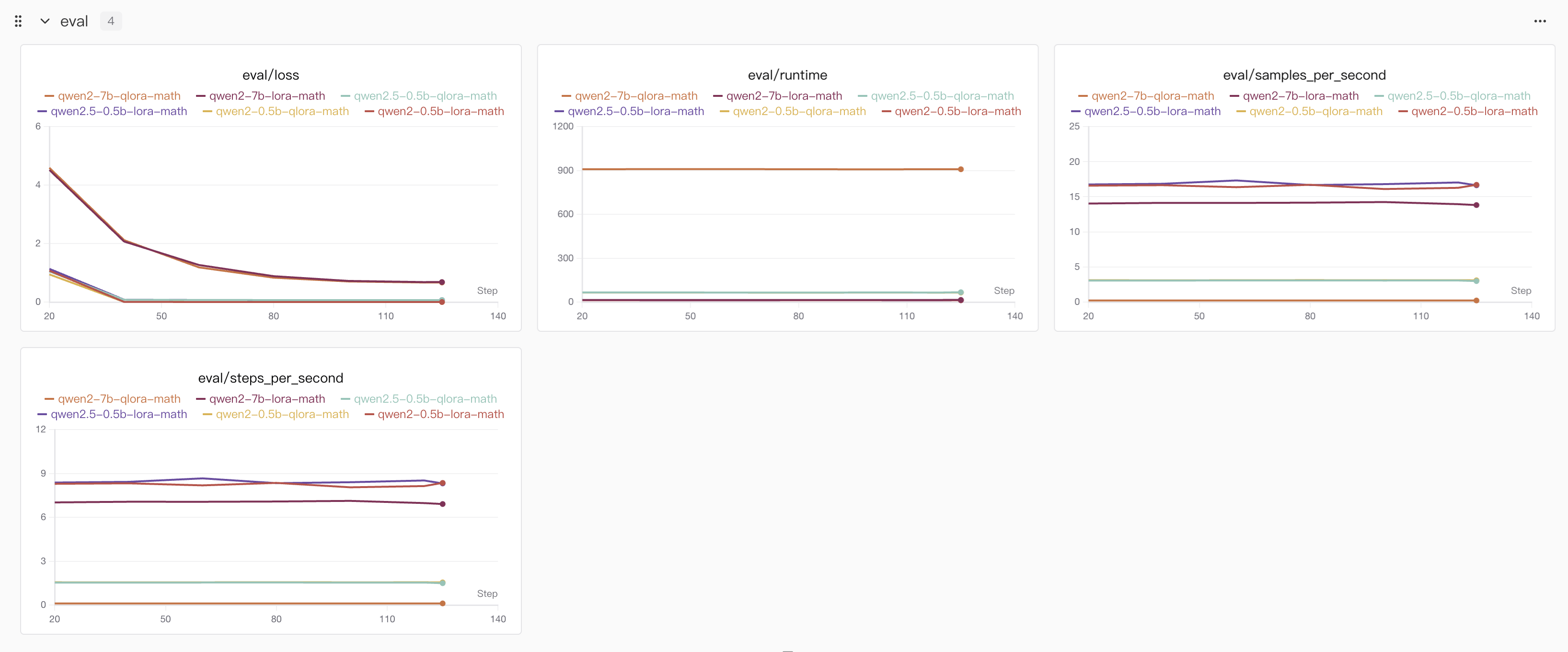Viewport: 1568px width, 652px height.
Task: Toggle qwen2.5-0.5b-qlora-math in the eval/runtime legend
Action: [x=942, y=96]
